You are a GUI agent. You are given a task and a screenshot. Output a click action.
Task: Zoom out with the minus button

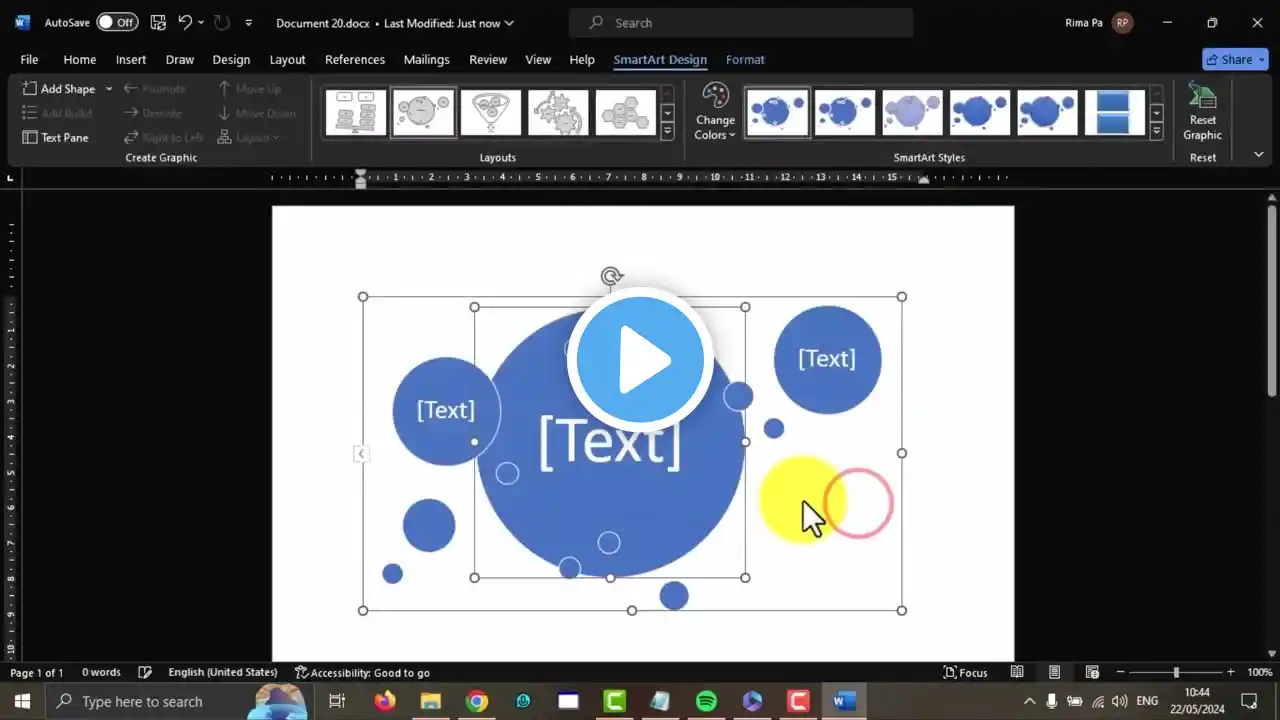tap(1120, 673)
